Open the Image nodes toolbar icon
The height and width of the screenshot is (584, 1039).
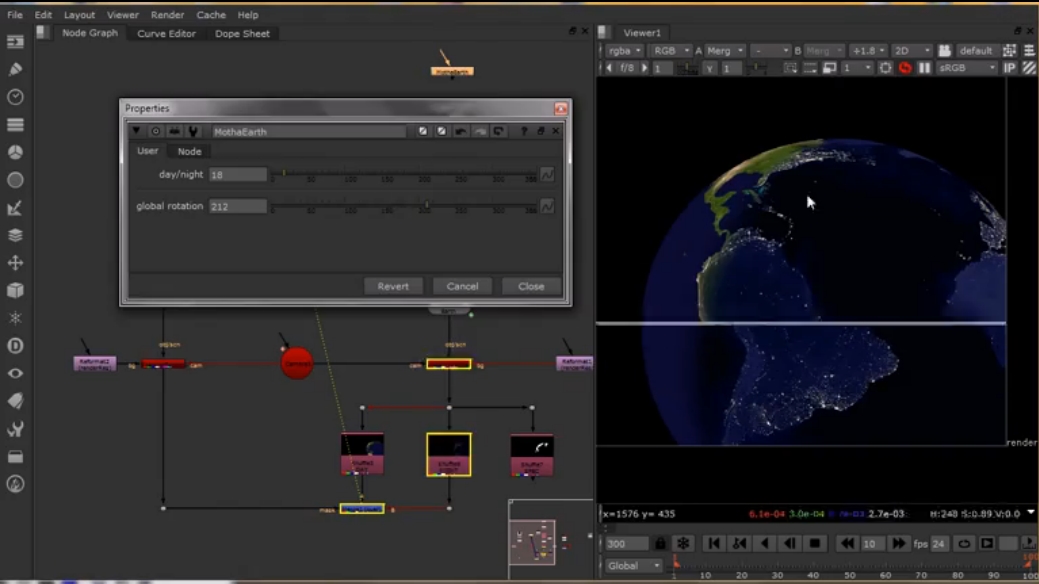15,42
